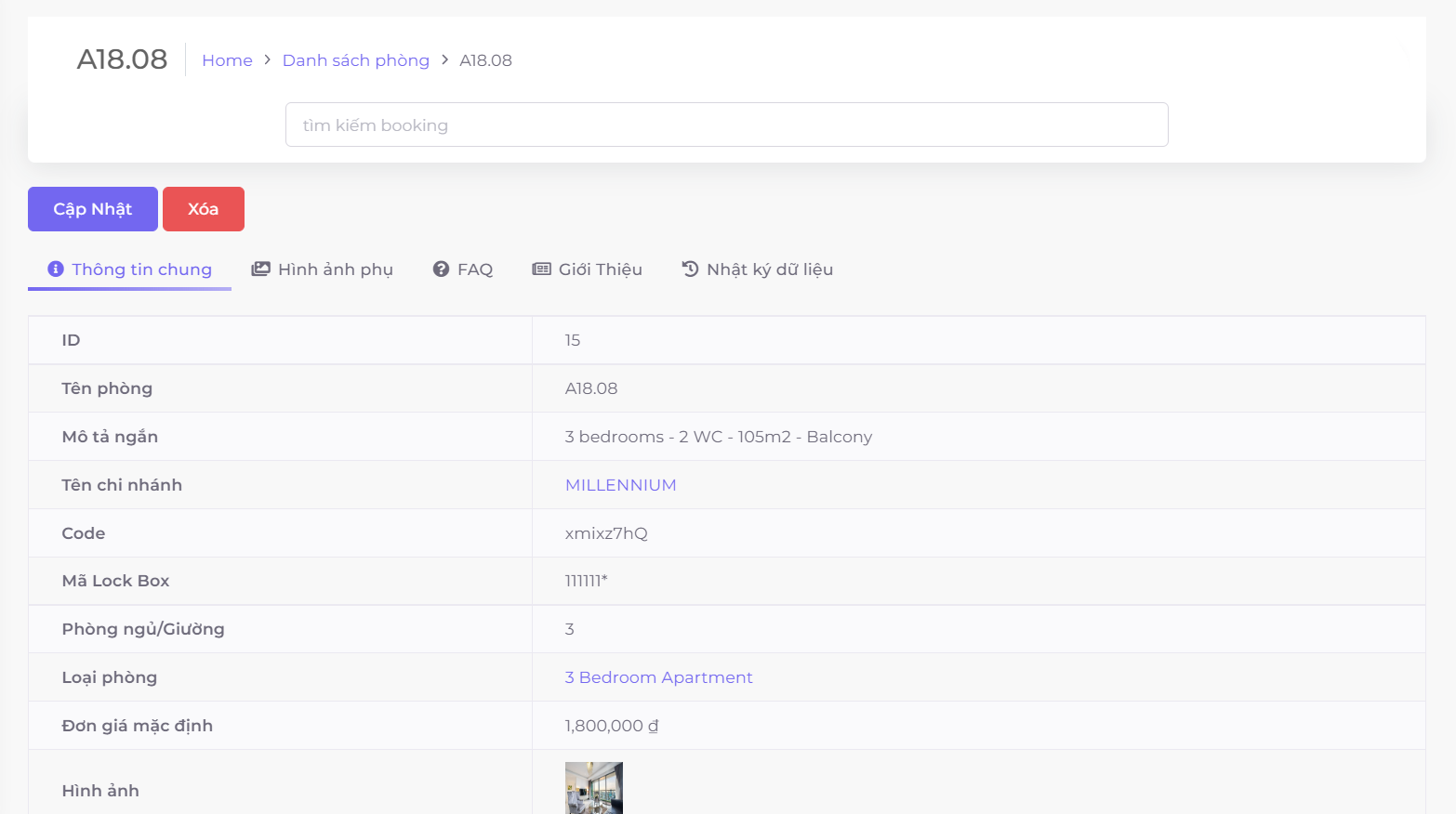Image resolution: width=1456 pixels, height=814 pixels.
Task: Click the newspaper icon beside Giới Thiệu
Action: 541,269
